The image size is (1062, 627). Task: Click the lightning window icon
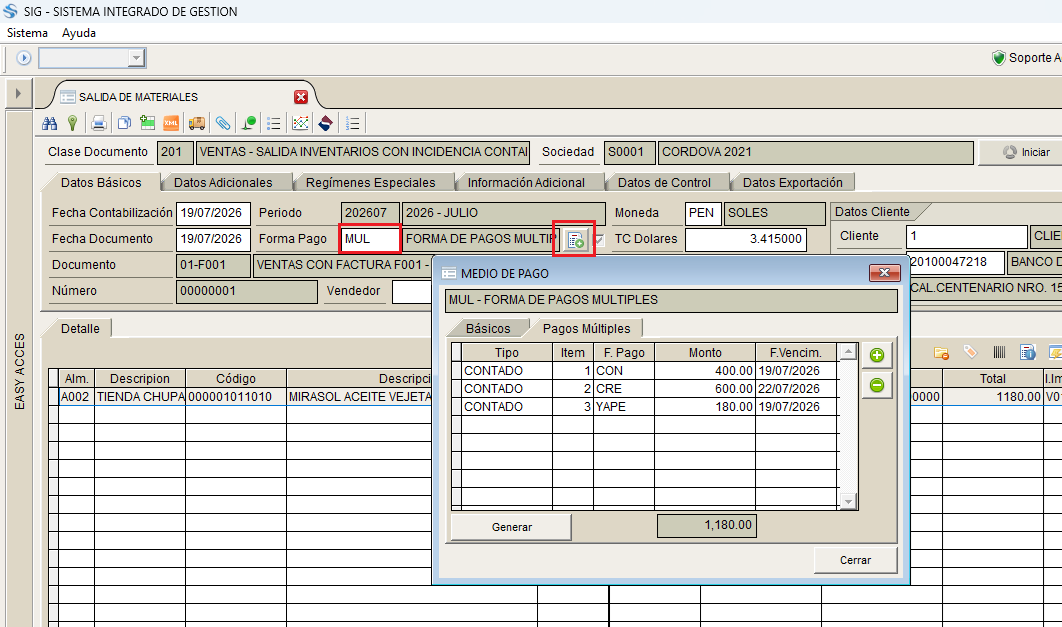coord(1055,352)
